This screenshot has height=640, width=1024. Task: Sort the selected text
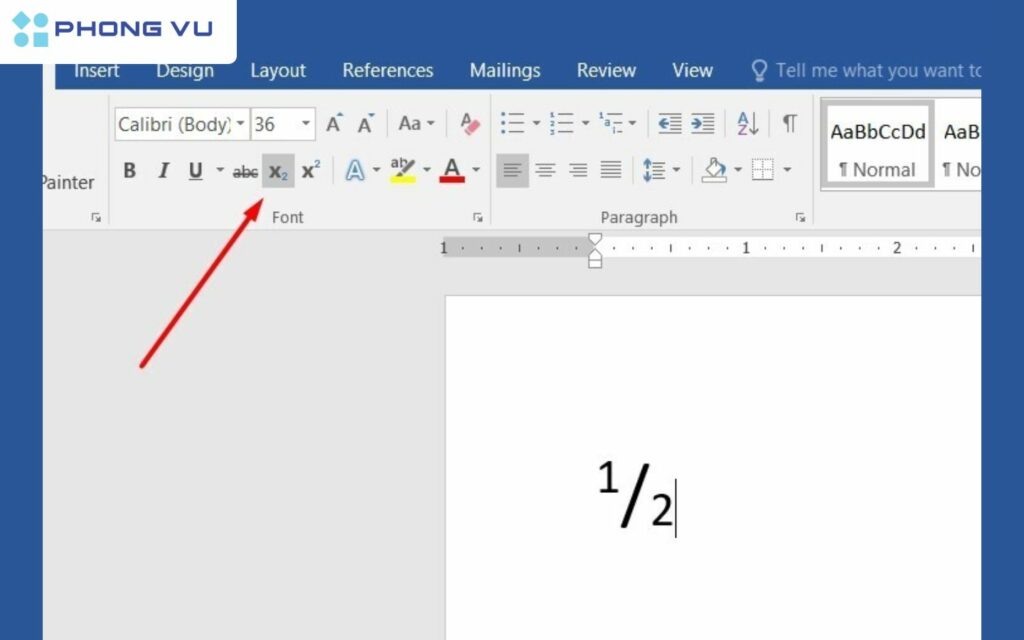click(746, 123)
